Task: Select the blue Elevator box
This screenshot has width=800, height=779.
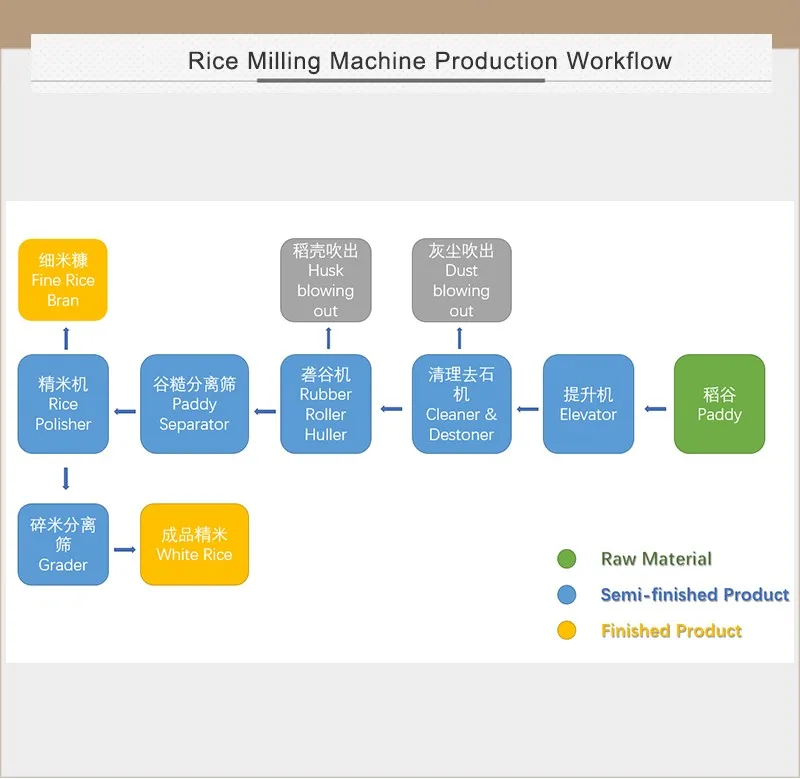Action: (x=588, y=404)
